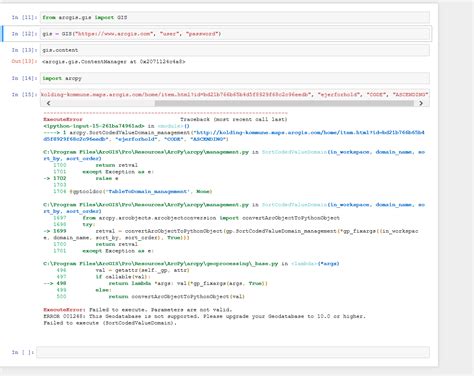
Task: Click line 500 'return convertArcObjectToPythonObject(val)'
Action: (x=151, y=296)
